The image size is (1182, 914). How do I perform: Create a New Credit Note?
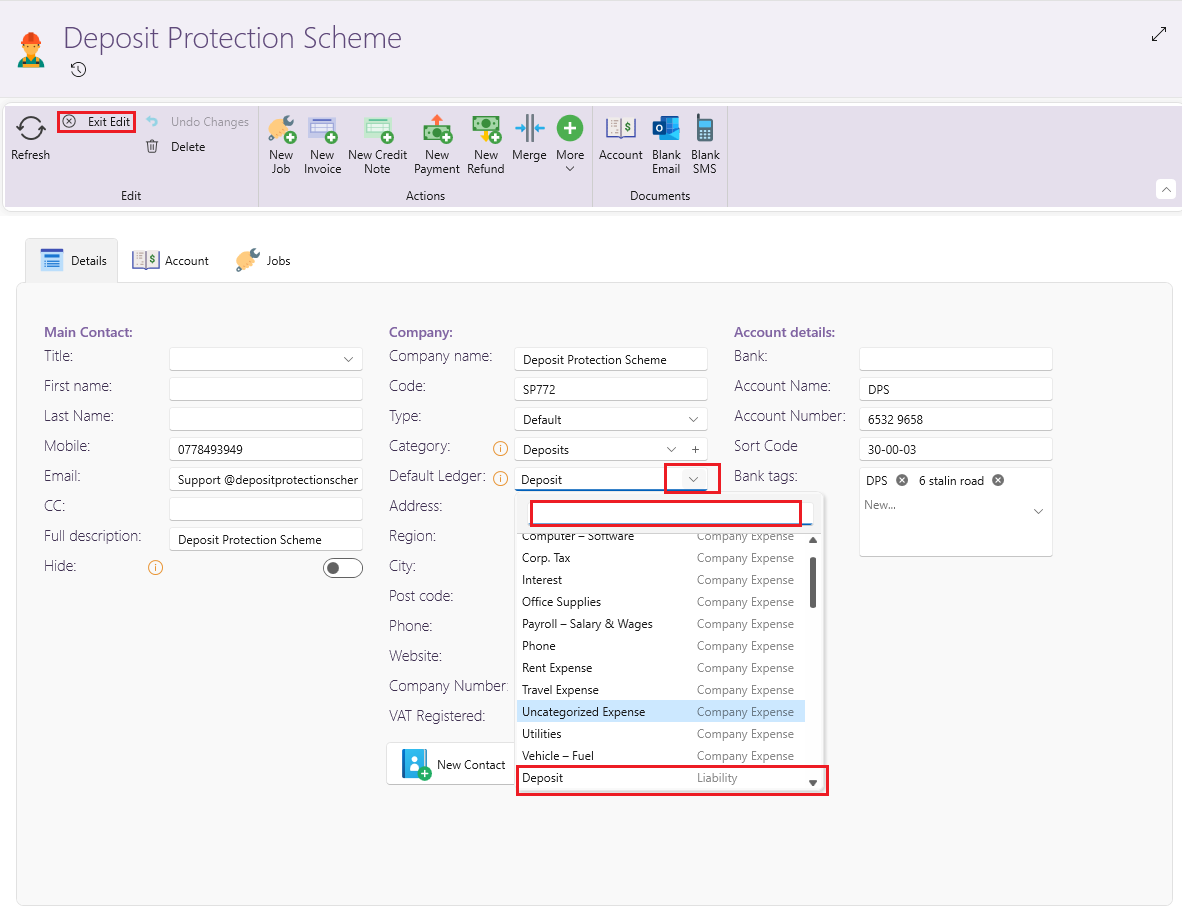378,146
